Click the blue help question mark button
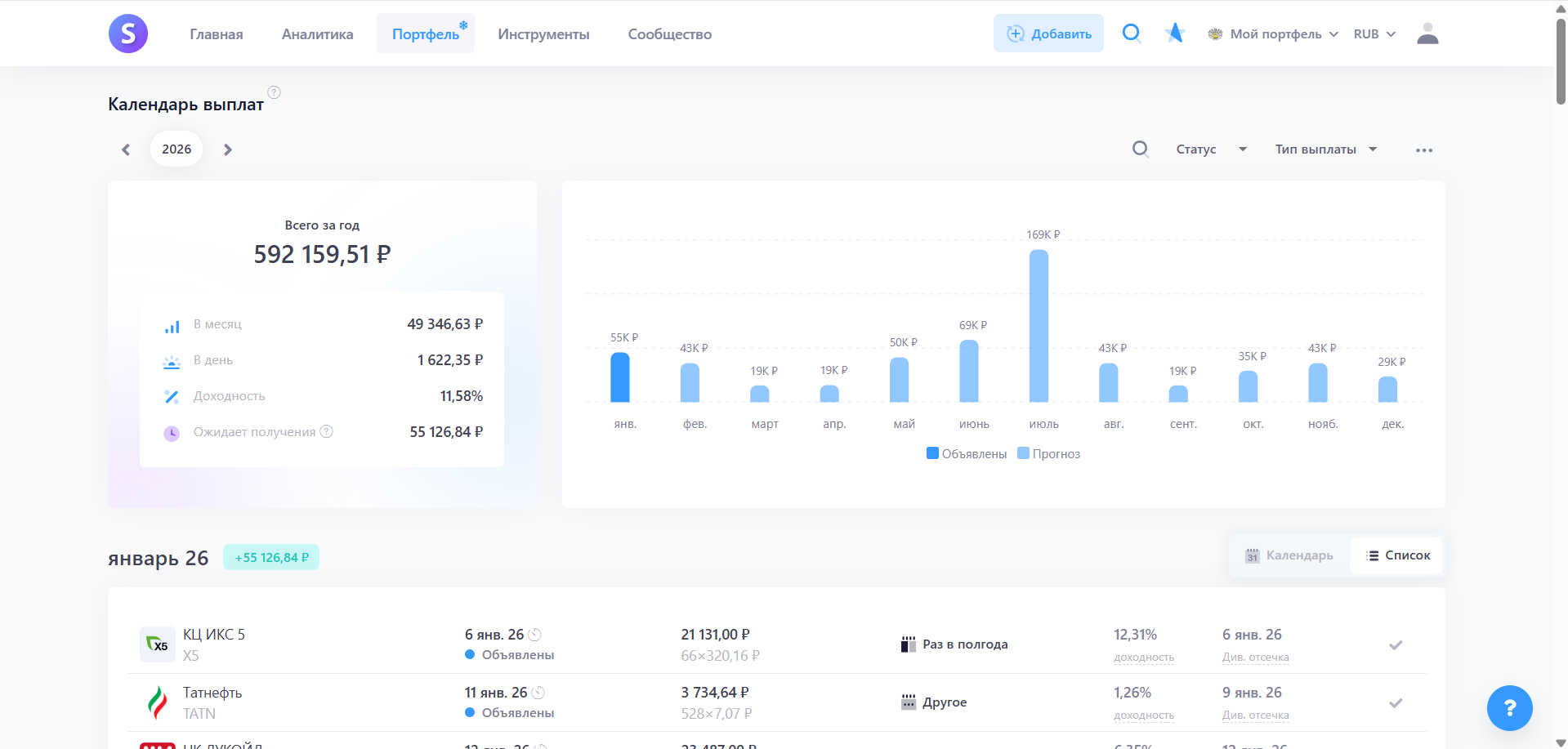Screen dimensions: 1568x749 [x=1508, y=707]
